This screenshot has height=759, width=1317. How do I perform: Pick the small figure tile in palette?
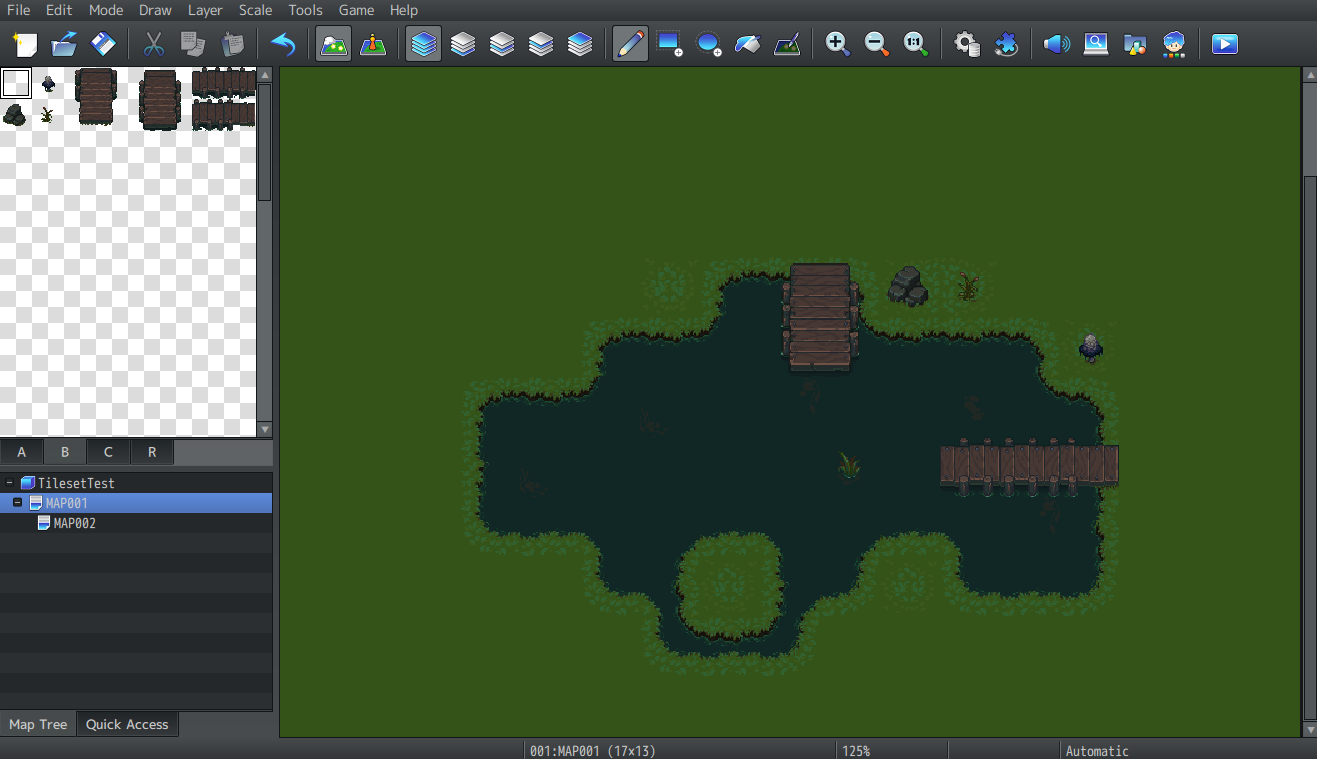[47, 84]
